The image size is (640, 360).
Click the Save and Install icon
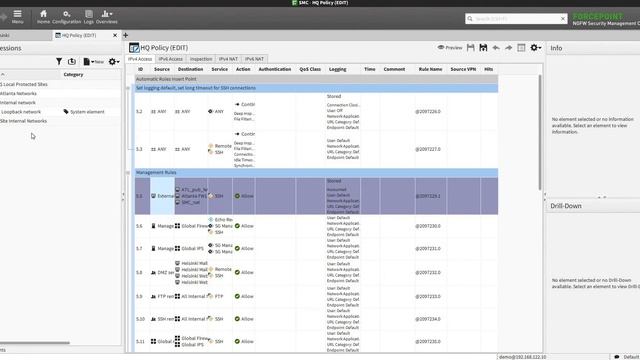[483, 48]
